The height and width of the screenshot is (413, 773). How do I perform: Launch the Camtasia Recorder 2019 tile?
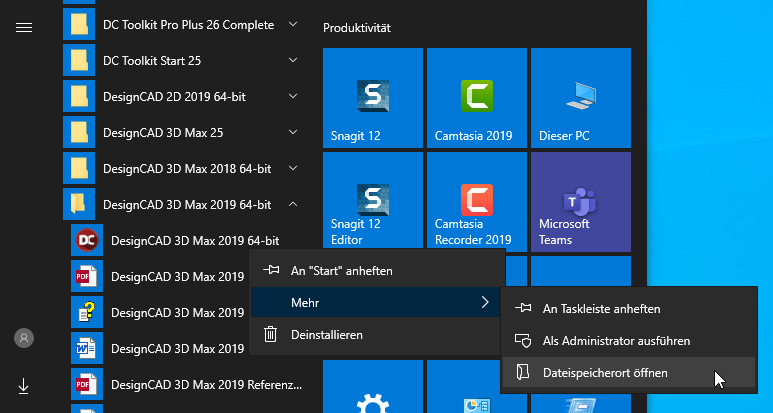tap(477, 201)
